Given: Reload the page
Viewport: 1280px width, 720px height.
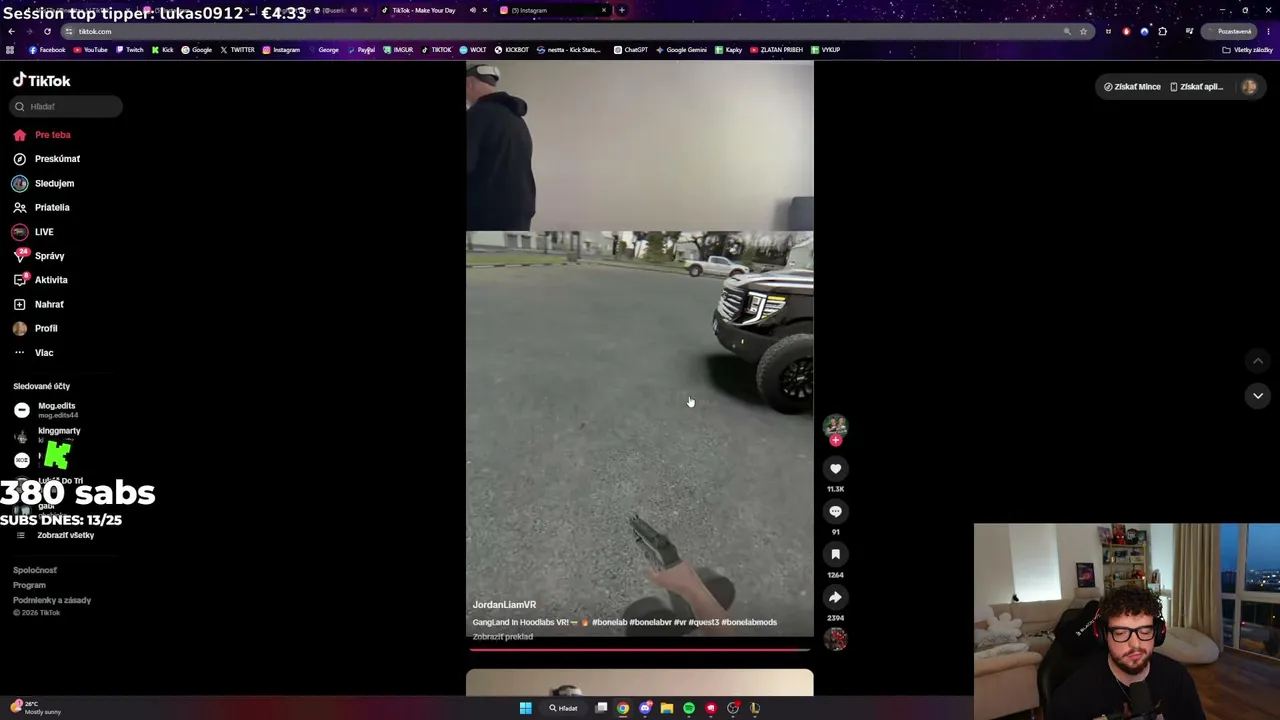Looking at the screenshot, I should point(47,31).
